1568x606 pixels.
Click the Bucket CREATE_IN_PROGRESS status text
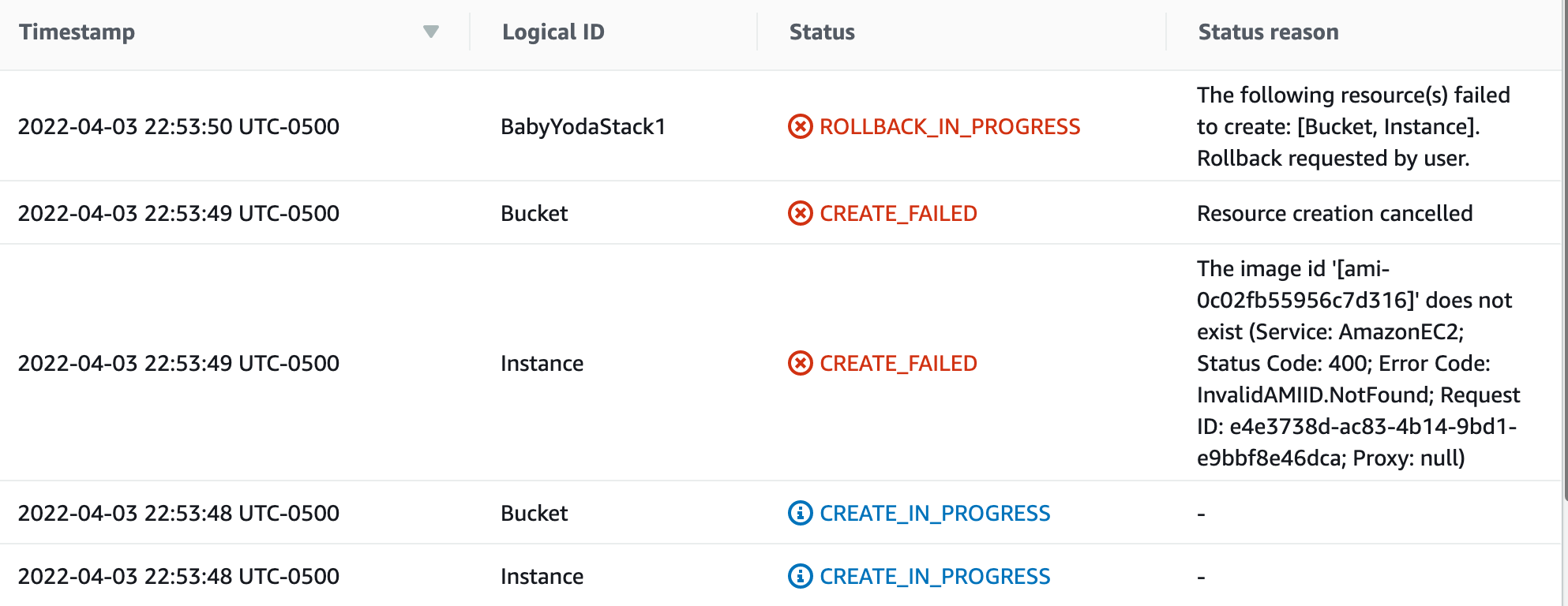point(935,514)
